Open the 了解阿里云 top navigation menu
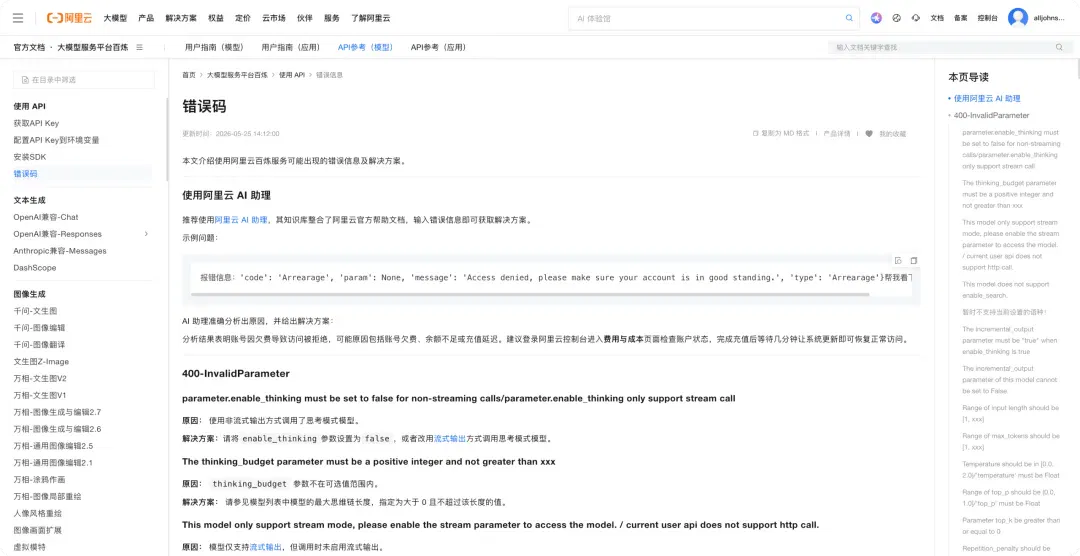 tap(371, 19)
